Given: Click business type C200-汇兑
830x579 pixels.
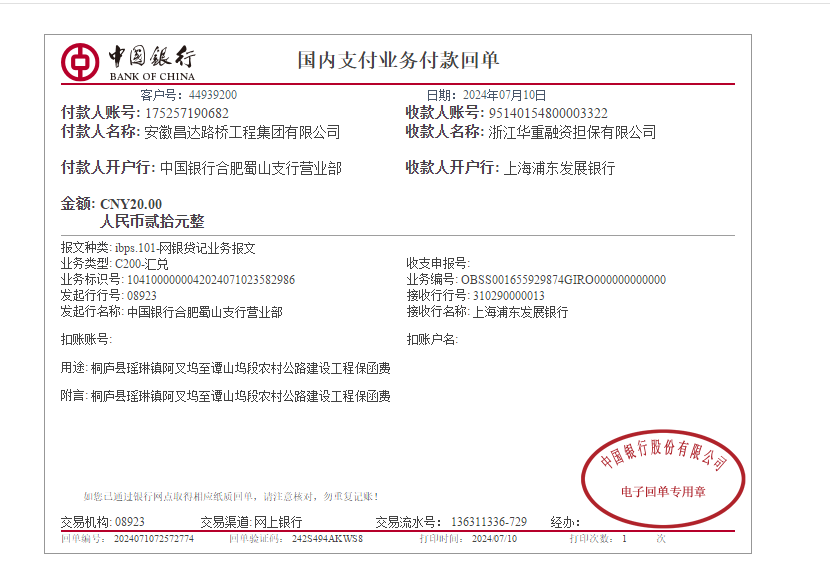Looking at the screenshot, I should click(x=142, y=264).
